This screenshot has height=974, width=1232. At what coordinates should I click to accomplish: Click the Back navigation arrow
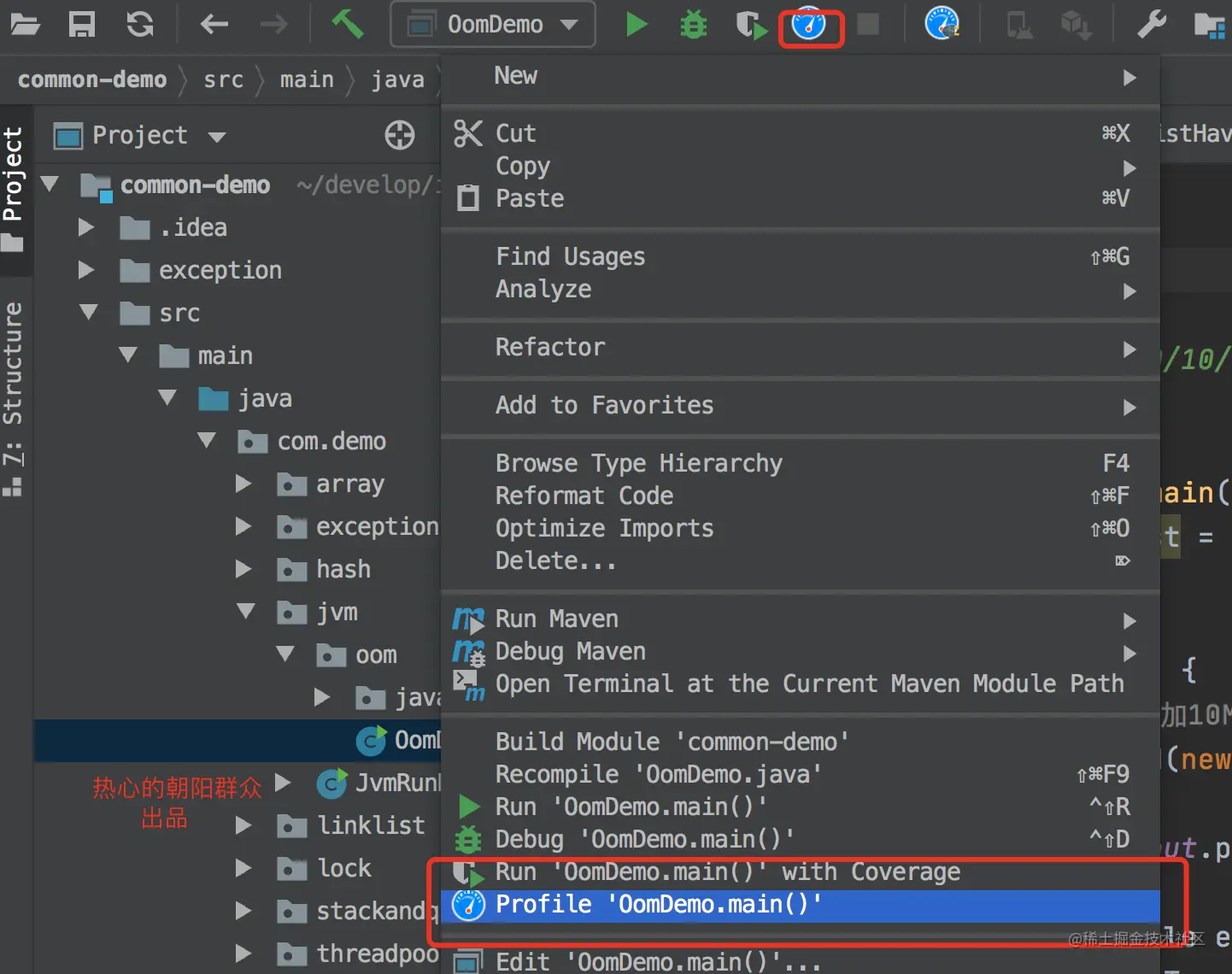[x=214, y=24]
